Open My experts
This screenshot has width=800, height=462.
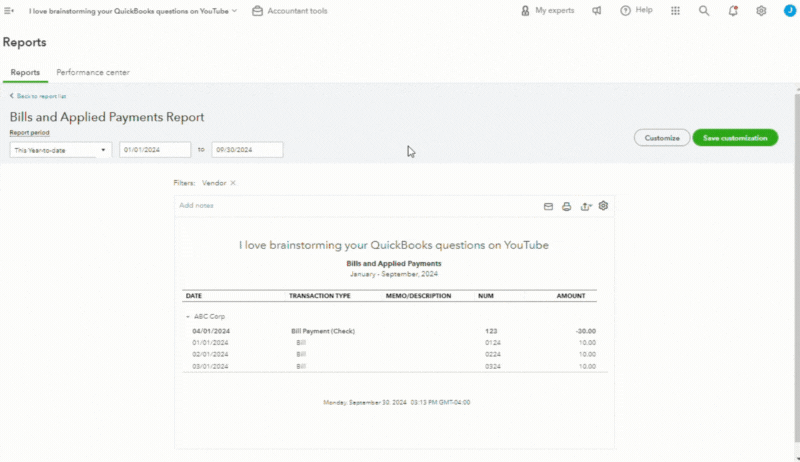(x=547, y=10)
